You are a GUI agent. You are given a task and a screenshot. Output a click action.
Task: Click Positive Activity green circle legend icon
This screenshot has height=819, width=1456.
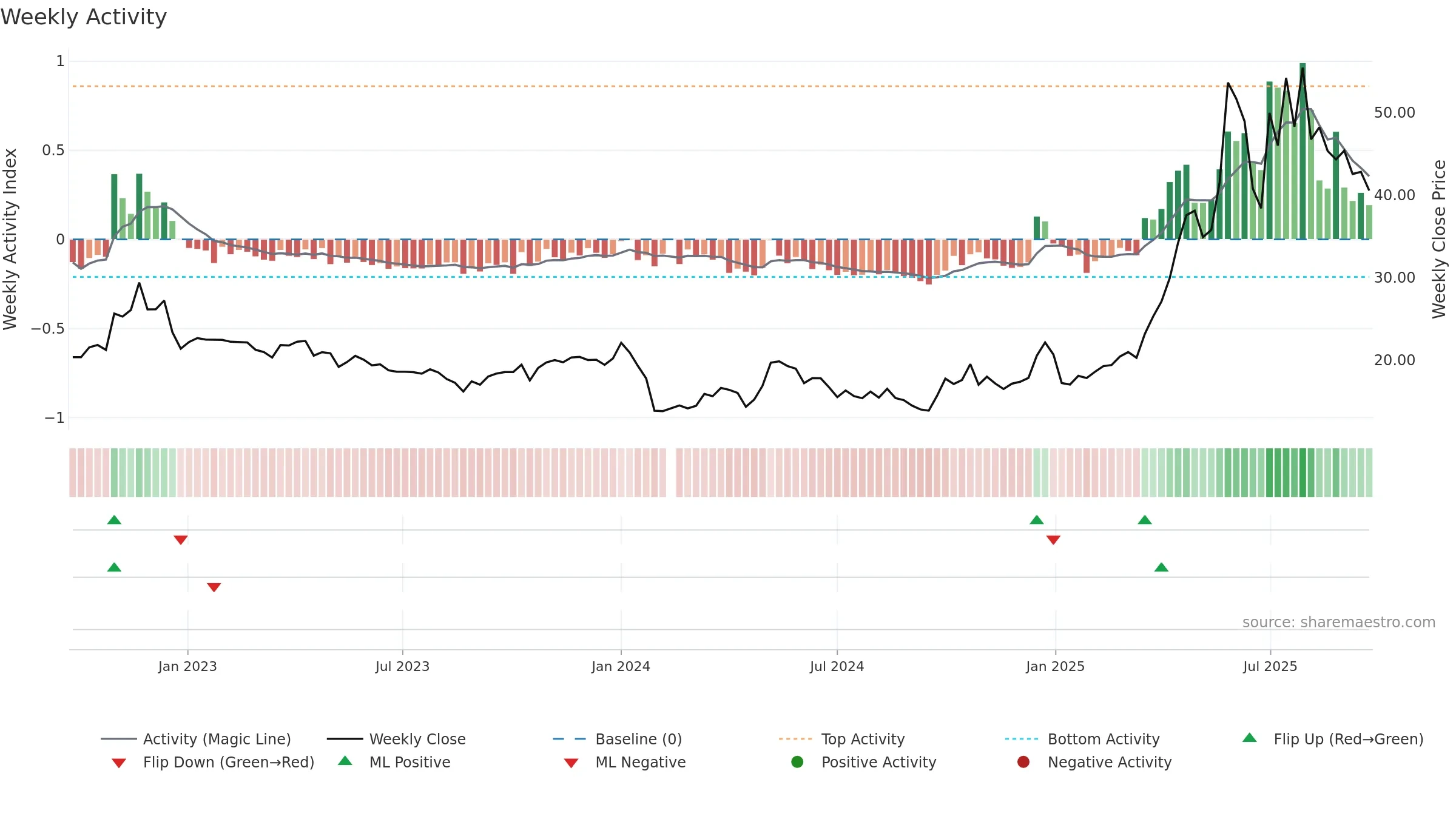tap(797, 762)
